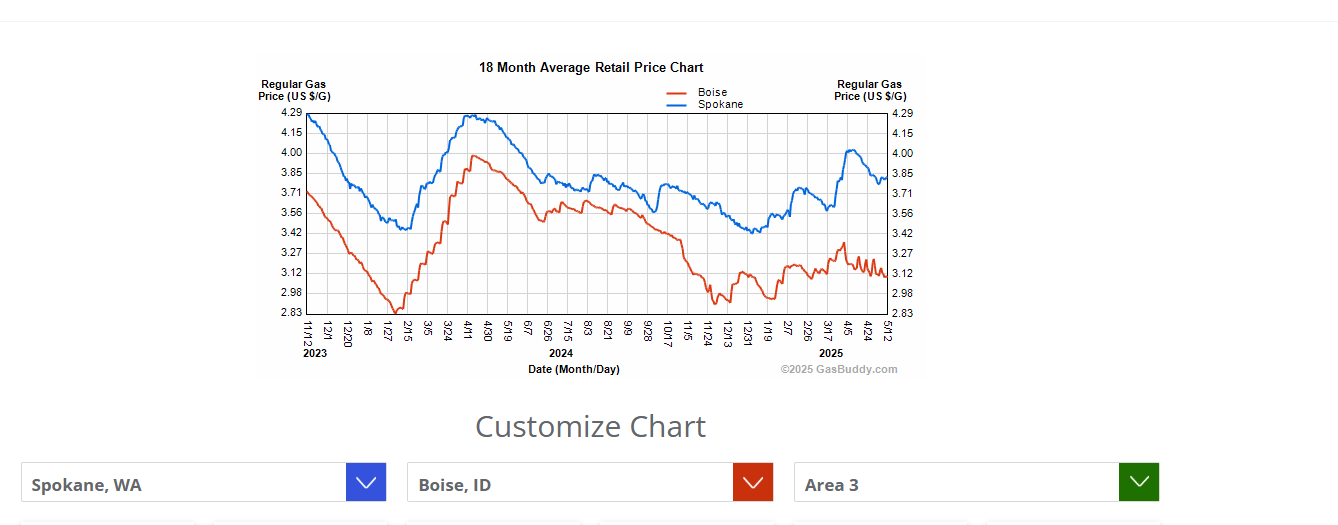This screenshot has width=1338, height=525.
Task: Click the 18 Month Average Retail Price Chart title
Action: point(591,68)
